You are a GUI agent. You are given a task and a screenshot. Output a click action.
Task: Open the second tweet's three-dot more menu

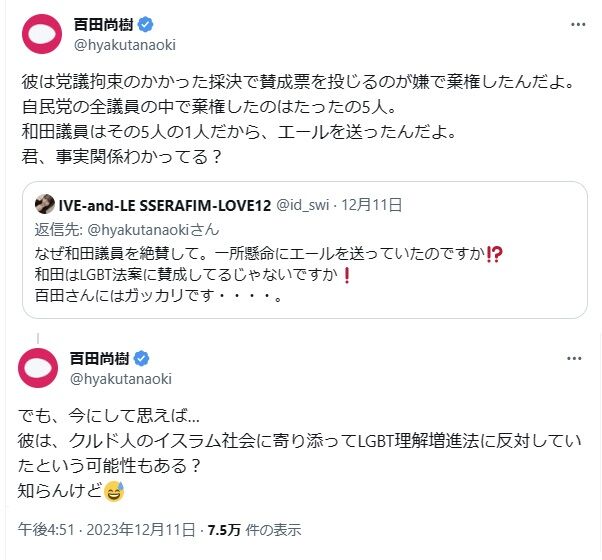tap(574, 359)
